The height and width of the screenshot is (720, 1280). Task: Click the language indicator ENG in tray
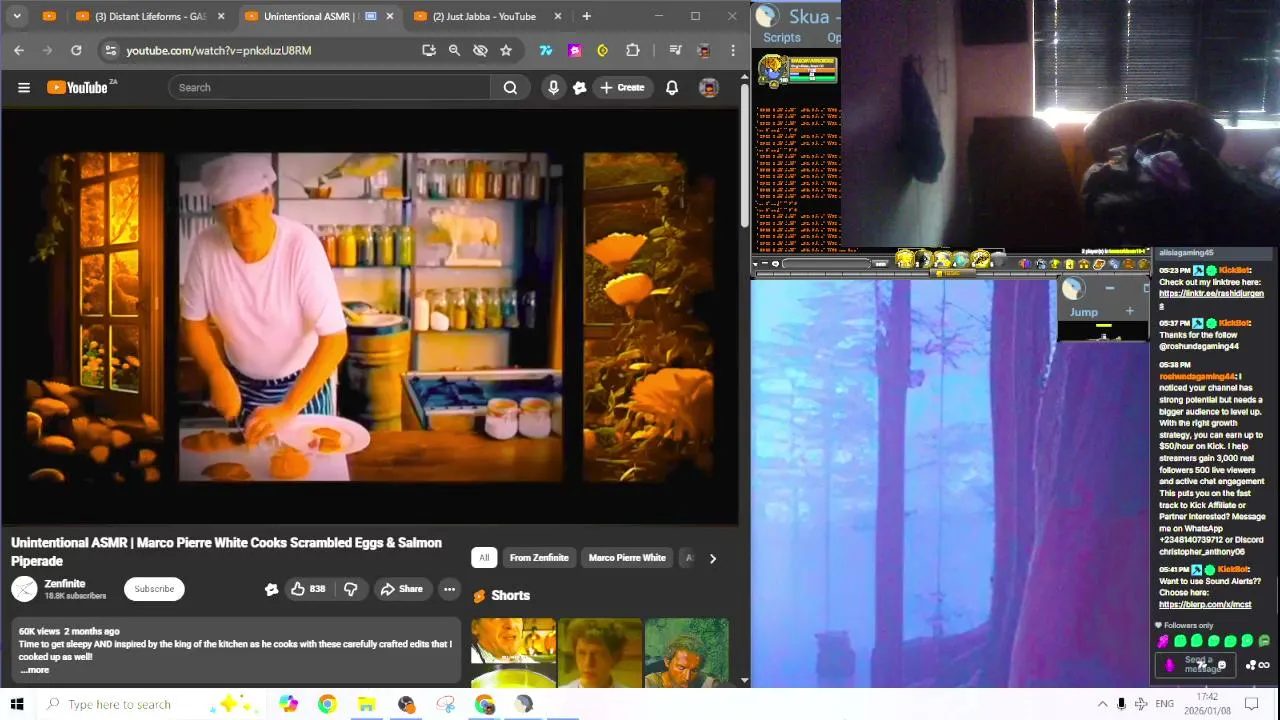pos(1164,704)
